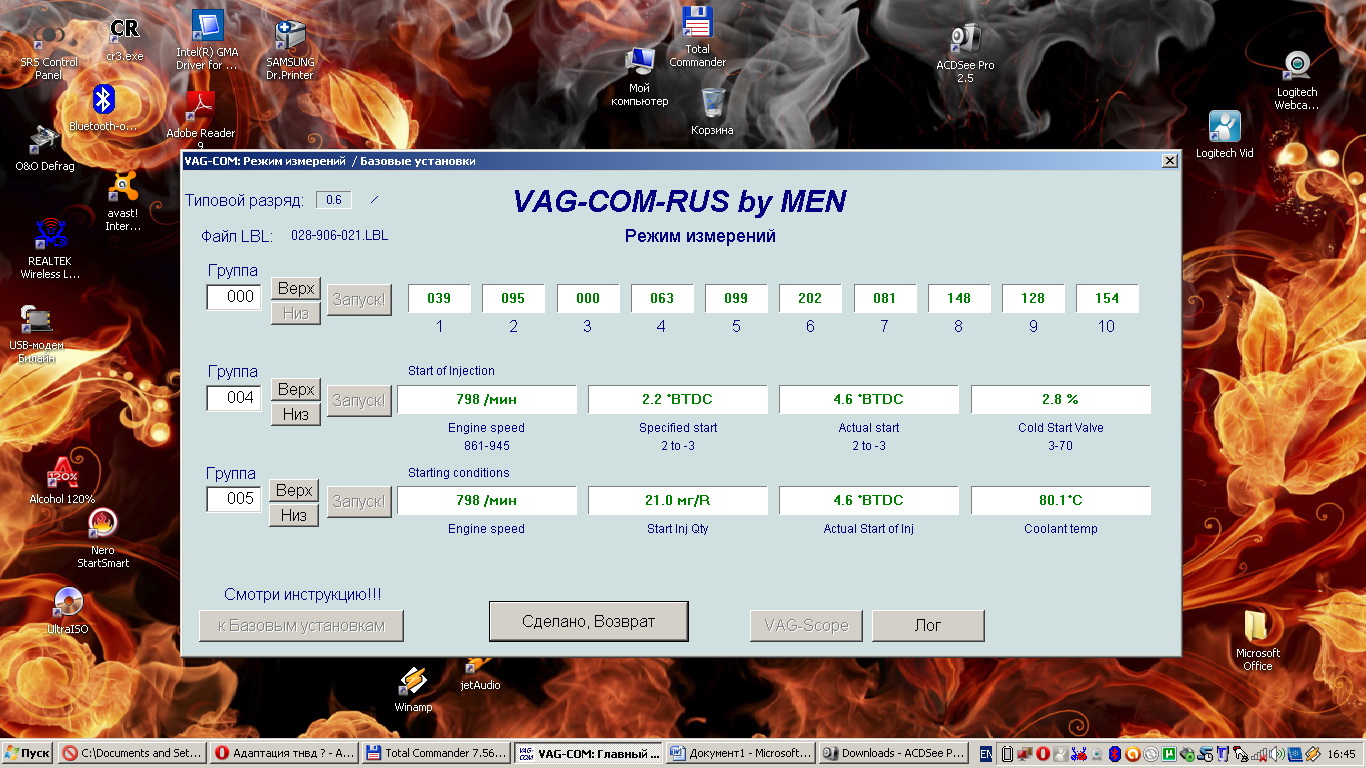Switch to C:\Documents and Settings taskbar item

[x=132, y=754]
